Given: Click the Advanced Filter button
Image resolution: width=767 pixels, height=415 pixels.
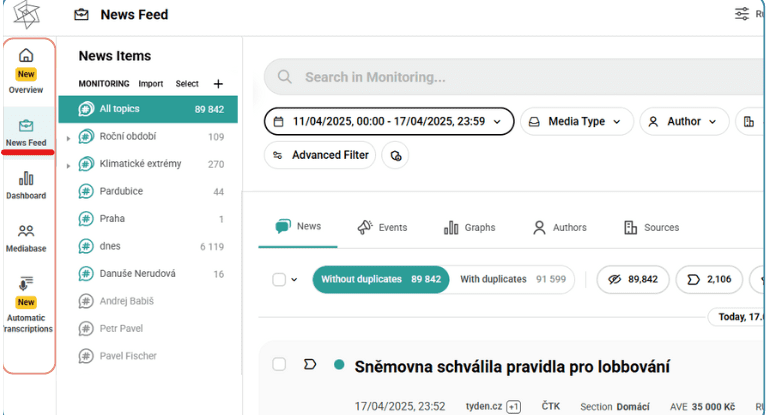Looking at the screenshot, I should pyautogui.click(x=321, y=155).
